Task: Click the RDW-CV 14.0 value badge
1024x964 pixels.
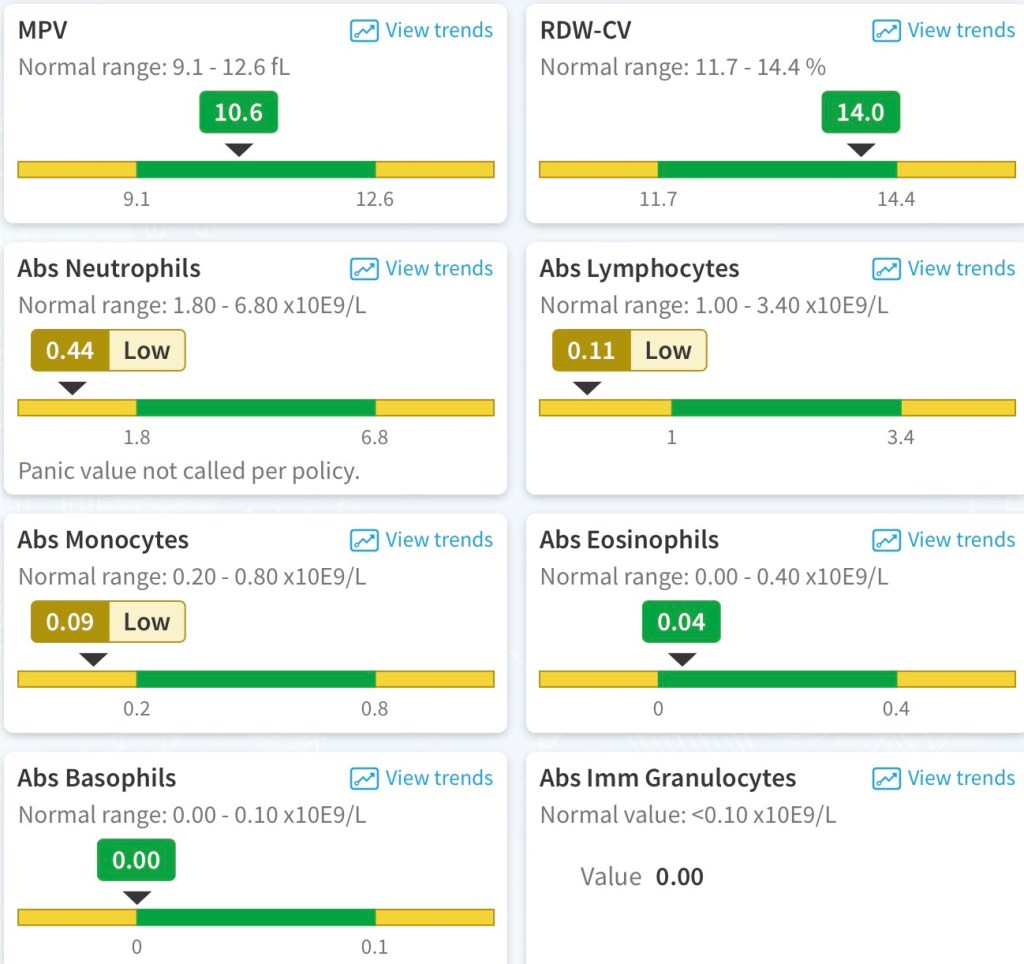Action: tap(860, 112)
